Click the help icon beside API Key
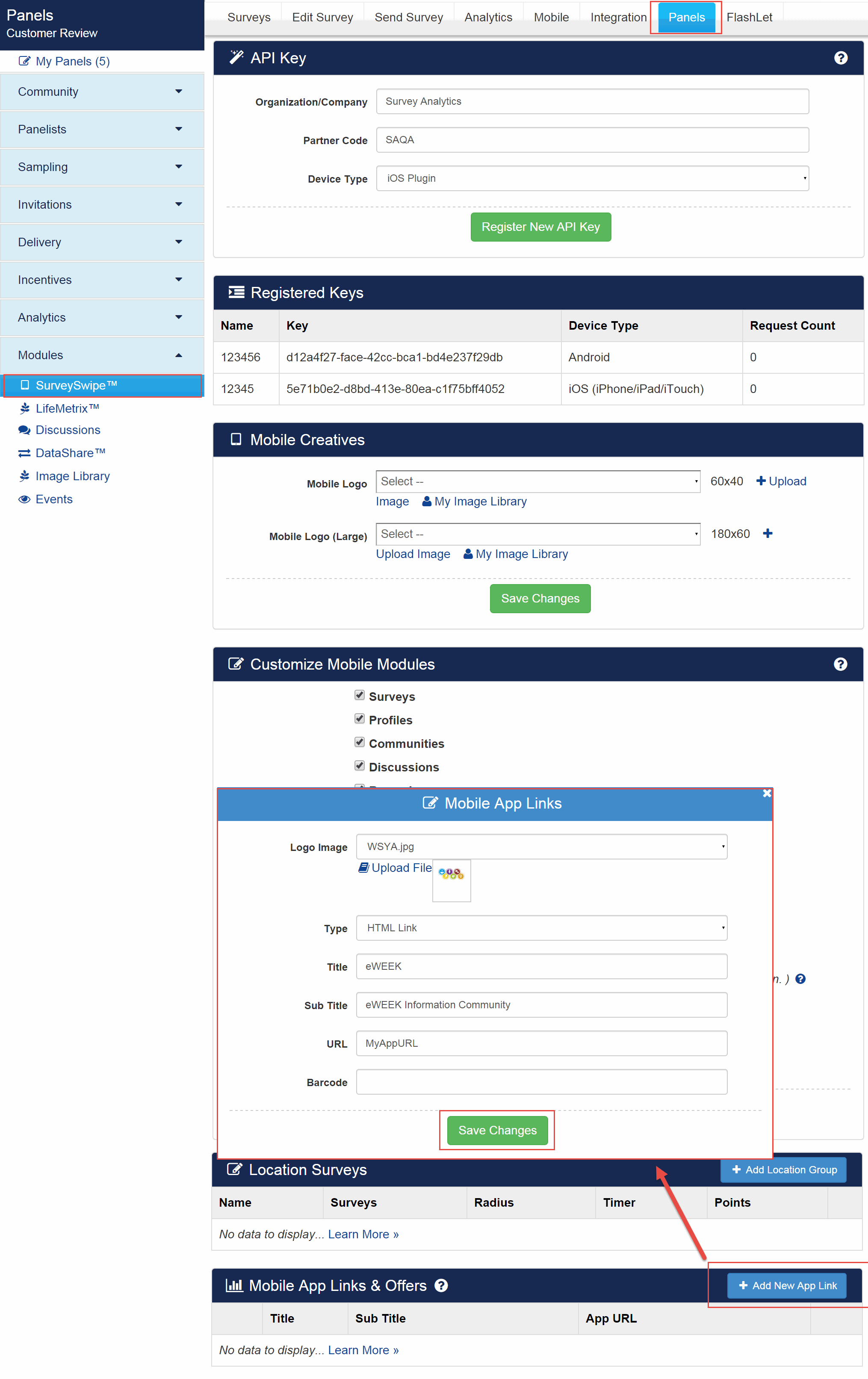This screenshot has height=1379, width=868. point(840,57)
